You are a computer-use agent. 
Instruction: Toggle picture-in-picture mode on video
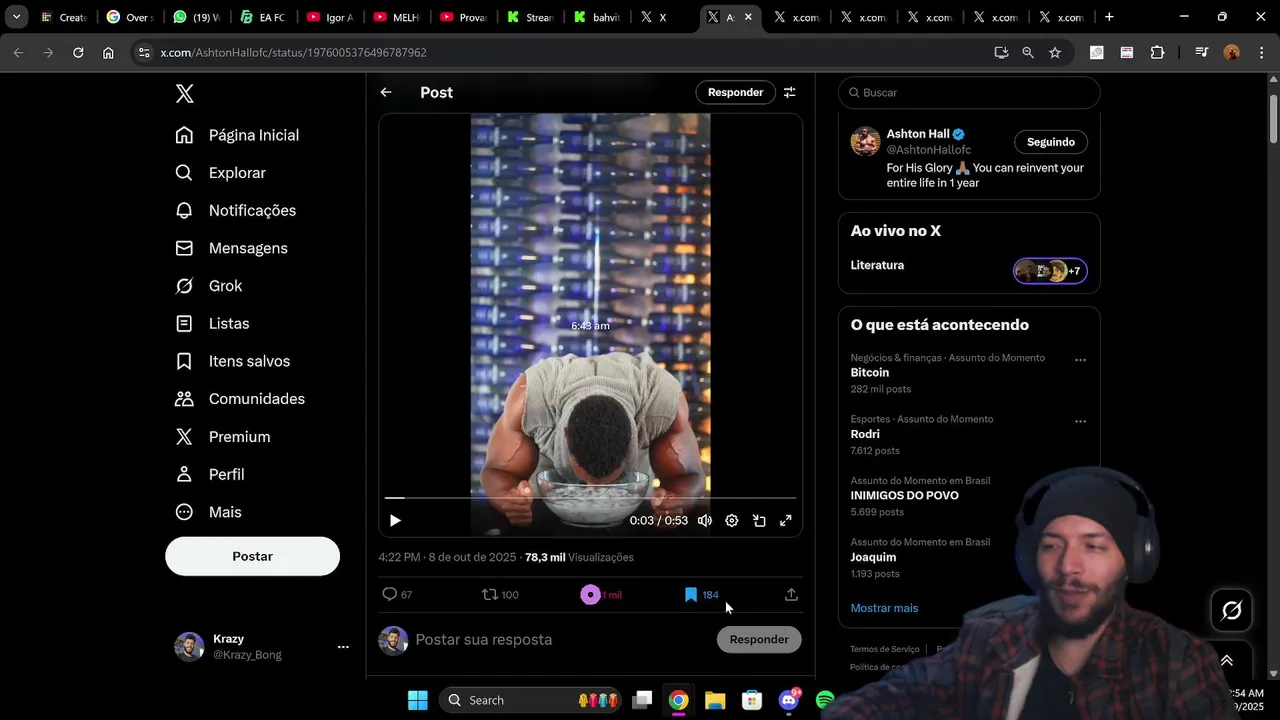pos(759,521)
